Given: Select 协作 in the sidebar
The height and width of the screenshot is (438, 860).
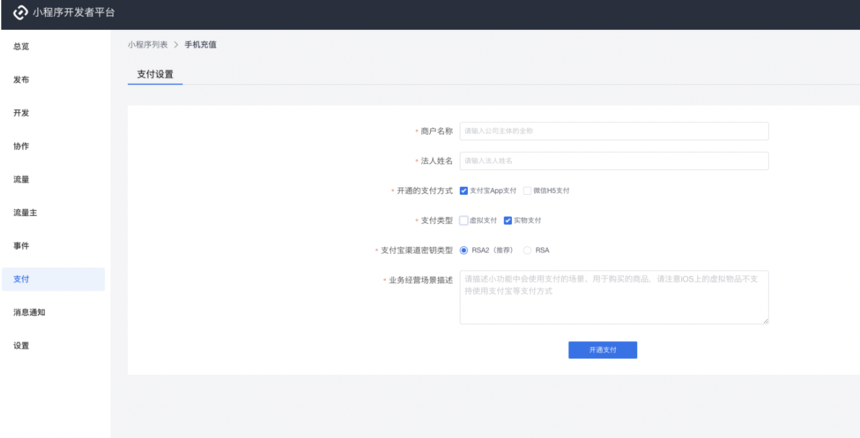Looking at the screenshot, I should [x=21, y=146].
